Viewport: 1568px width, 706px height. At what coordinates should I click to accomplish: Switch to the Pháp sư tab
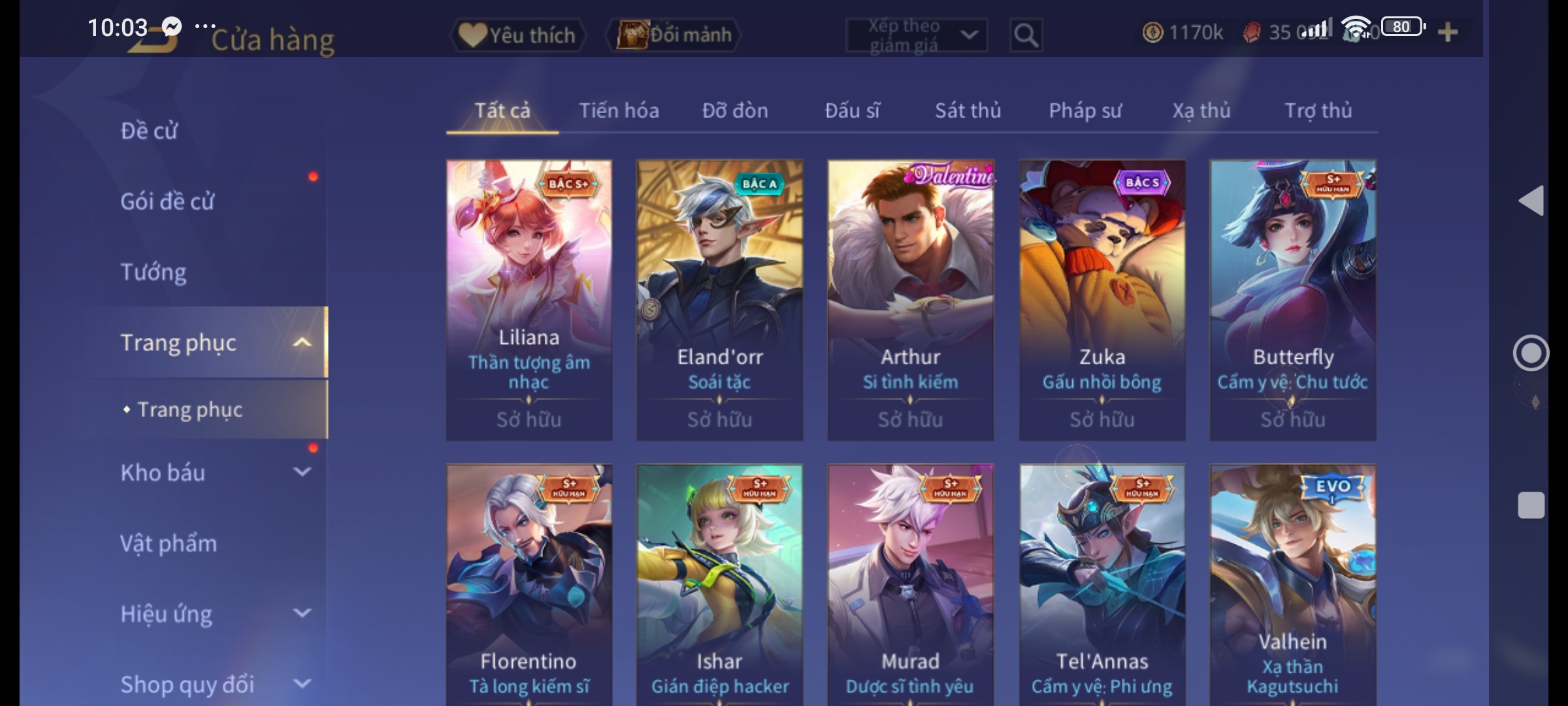(1085, 110)
